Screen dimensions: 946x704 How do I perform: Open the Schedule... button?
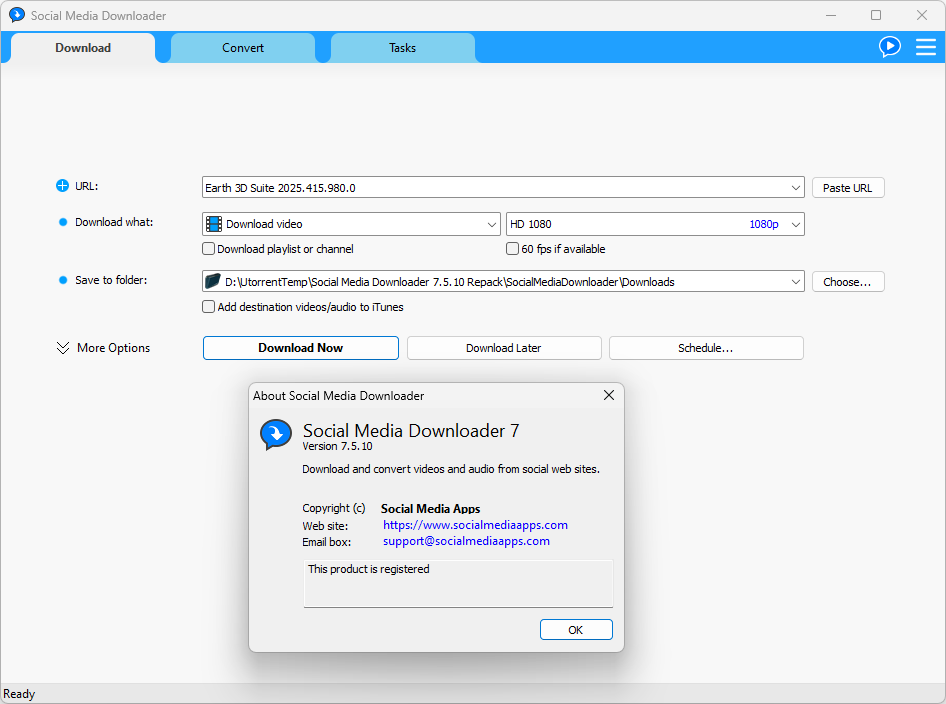706,348
